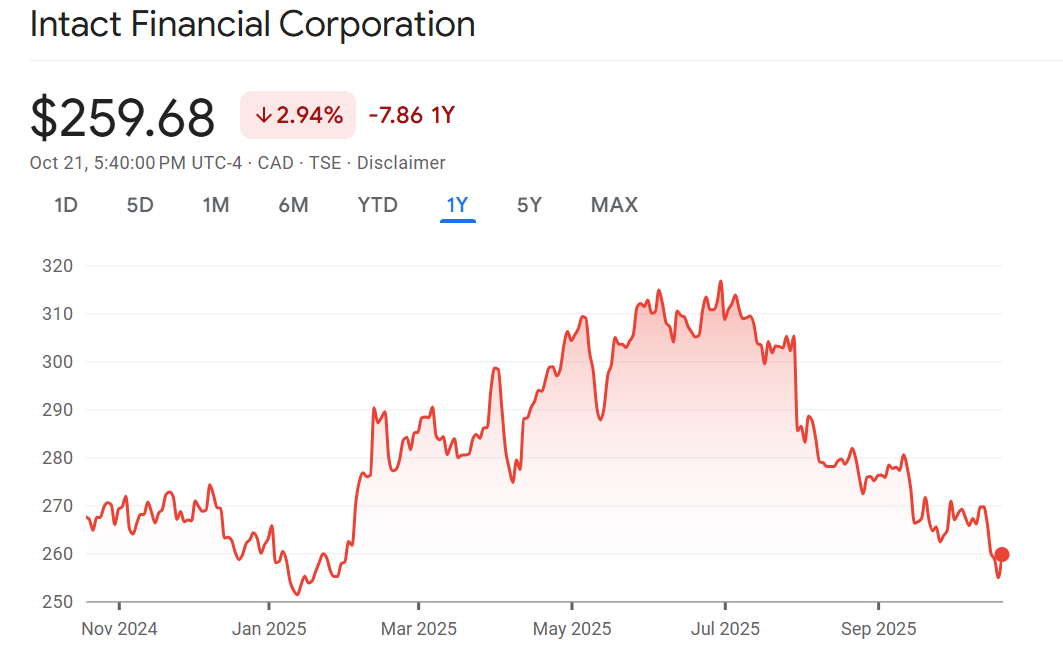Click the red current-price dot on the chart

pos(1002,554)
